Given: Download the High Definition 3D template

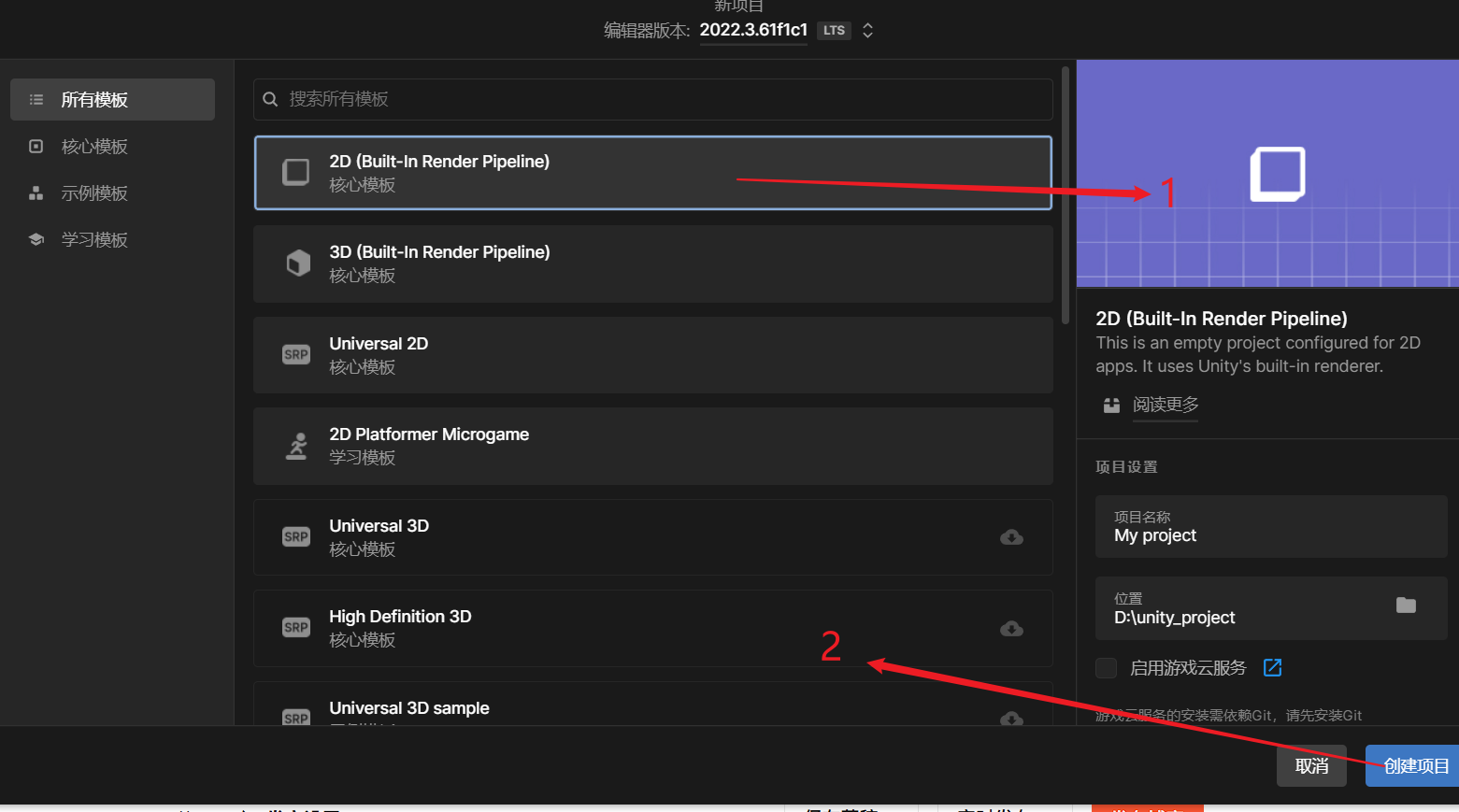Looking at the screenshot, I should click(1011, 629).
